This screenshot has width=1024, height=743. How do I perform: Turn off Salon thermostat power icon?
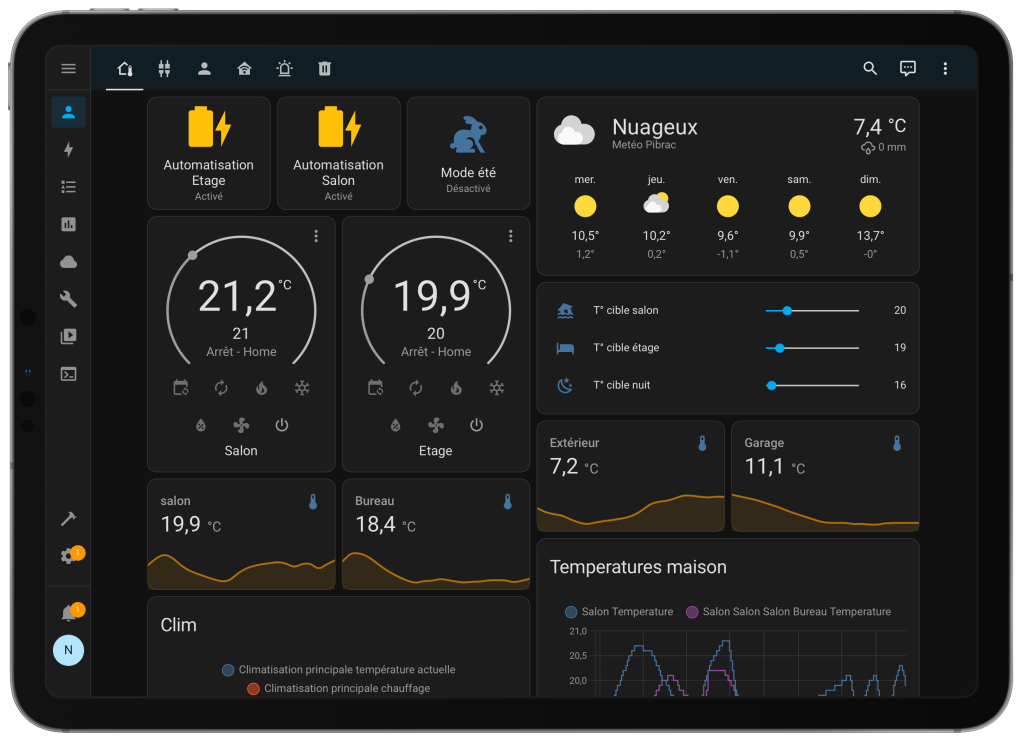tap(282, 425)
